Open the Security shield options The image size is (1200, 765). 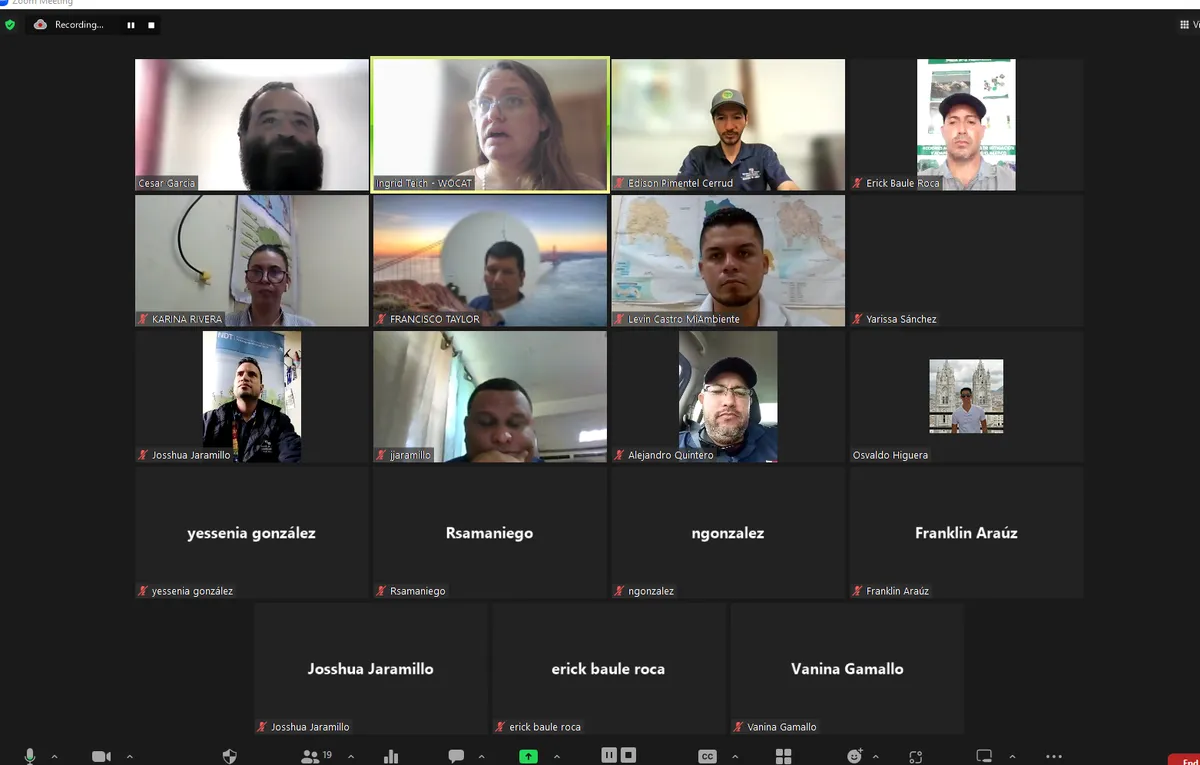coord(230,756)
